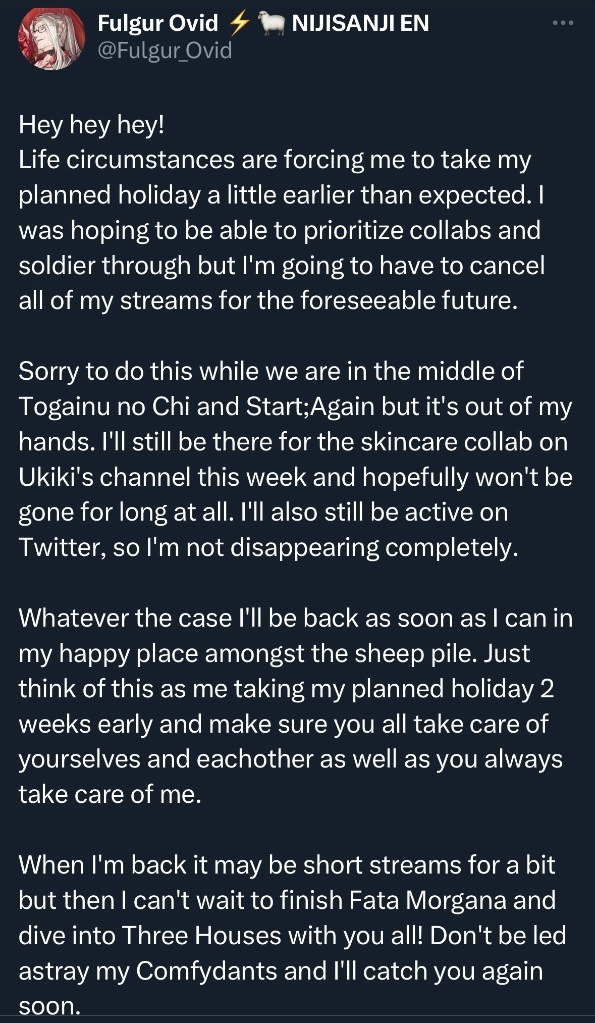
Task: Click Fulgur Ovid's profile avatar picture
Action: point(52,38)
